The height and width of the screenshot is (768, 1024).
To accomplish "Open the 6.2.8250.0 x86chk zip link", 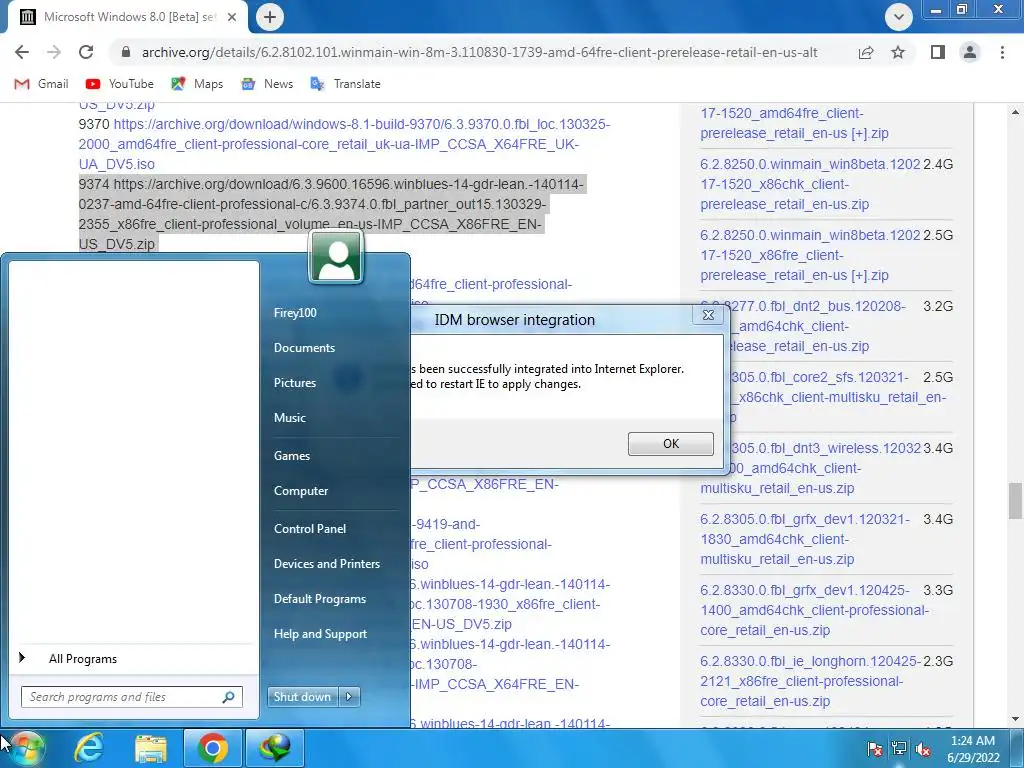I will click(x=810, y=184).
